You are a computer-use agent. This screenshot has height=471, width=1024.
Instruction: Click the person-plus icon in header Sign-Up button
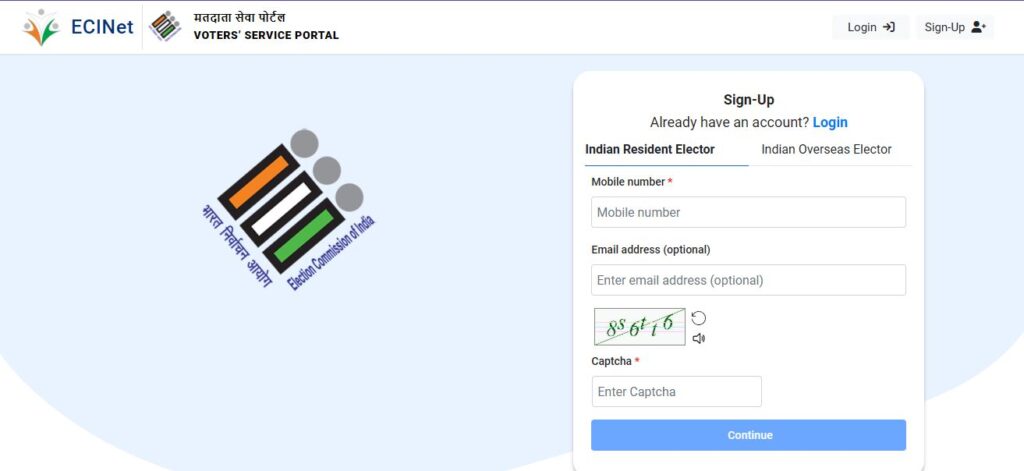[x=978, y=27]
